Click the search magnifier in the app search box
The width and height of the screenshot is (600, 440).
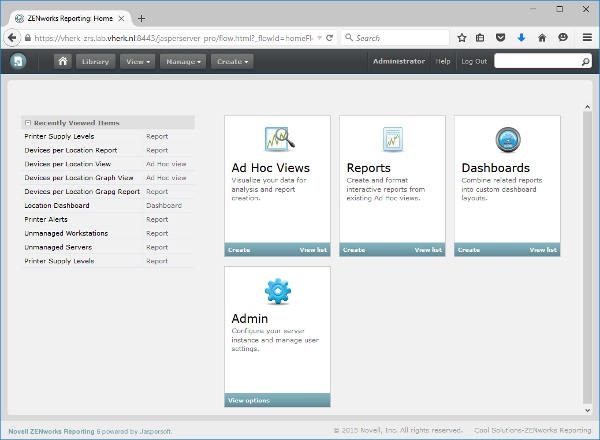[x=585, y=61]
